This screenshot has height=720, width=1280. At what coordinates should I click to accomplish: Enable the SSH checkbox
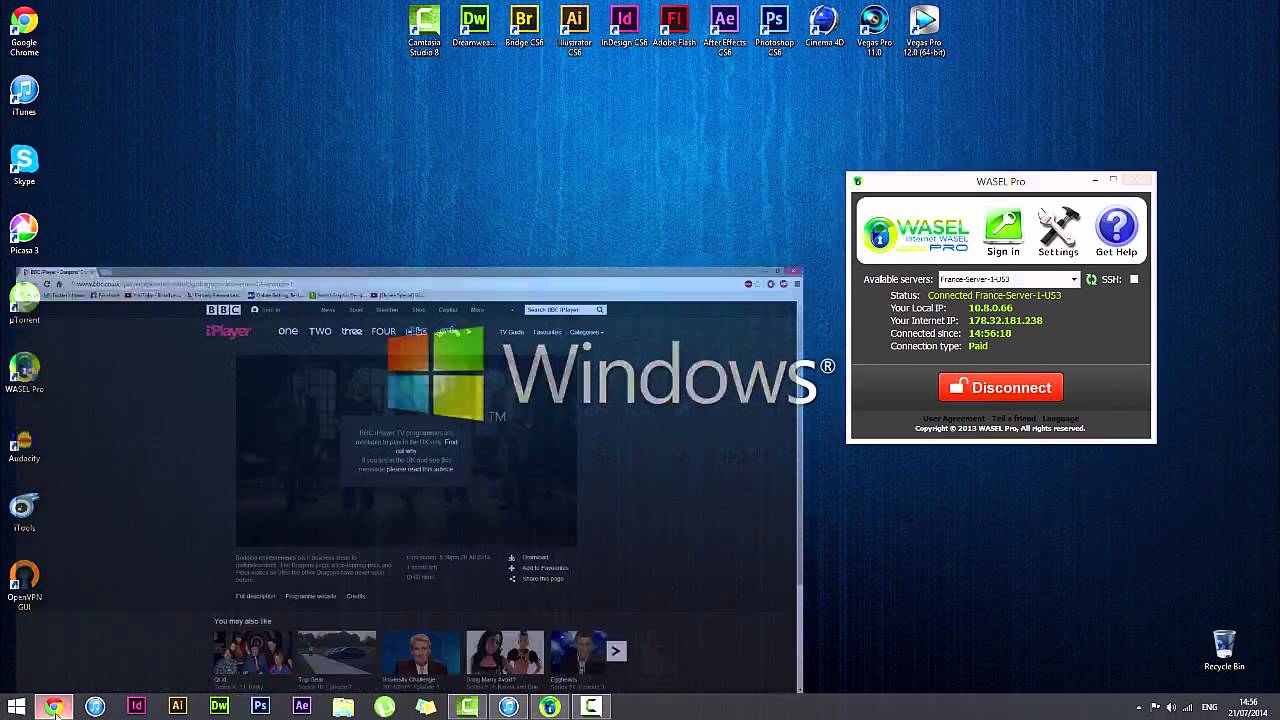coord(1134,280)
